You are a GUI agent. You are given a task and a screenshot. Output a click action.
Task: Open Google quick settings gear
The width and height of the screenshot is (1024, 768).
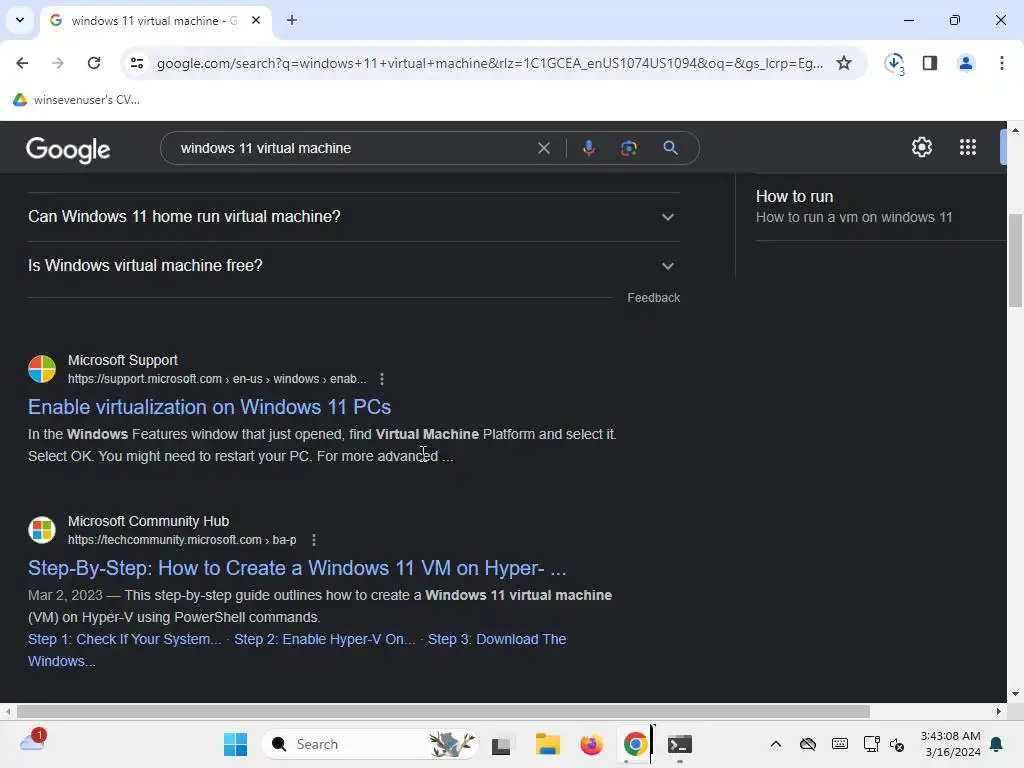click(x=921, y=147)
